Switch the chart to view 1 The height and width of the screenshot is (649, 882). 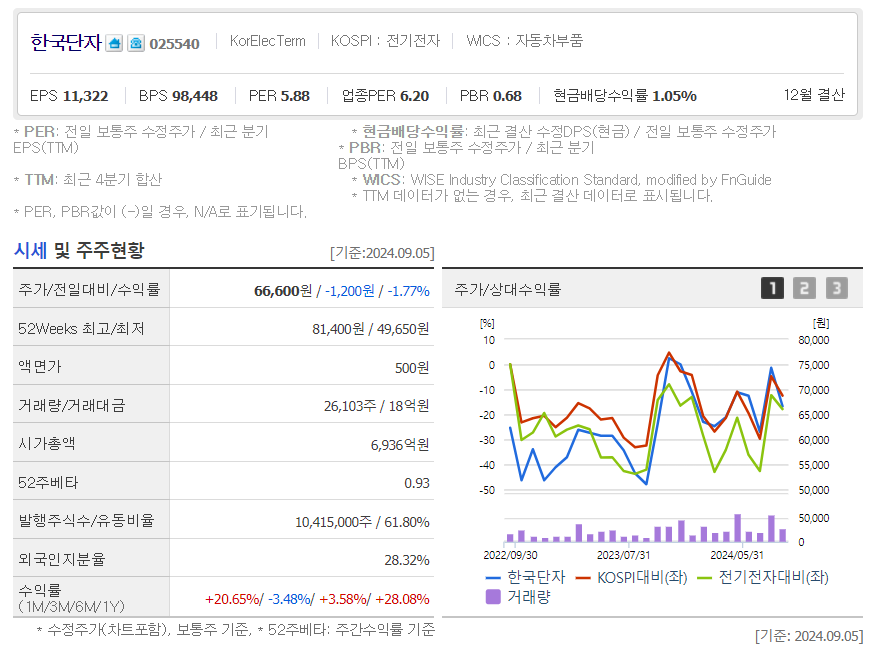[772, 288]
